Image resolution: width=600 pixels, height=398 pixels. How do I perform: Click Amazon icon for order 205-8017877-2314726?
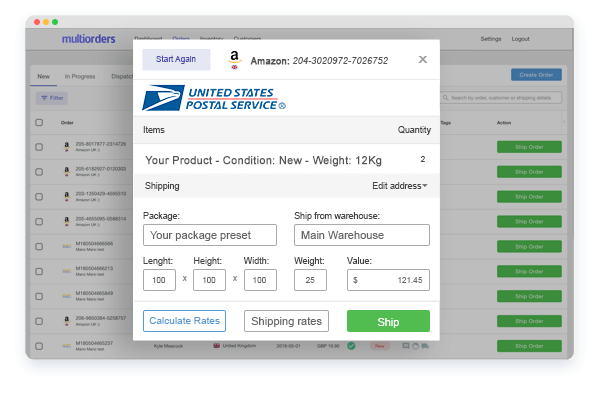[x=67, y=146]
